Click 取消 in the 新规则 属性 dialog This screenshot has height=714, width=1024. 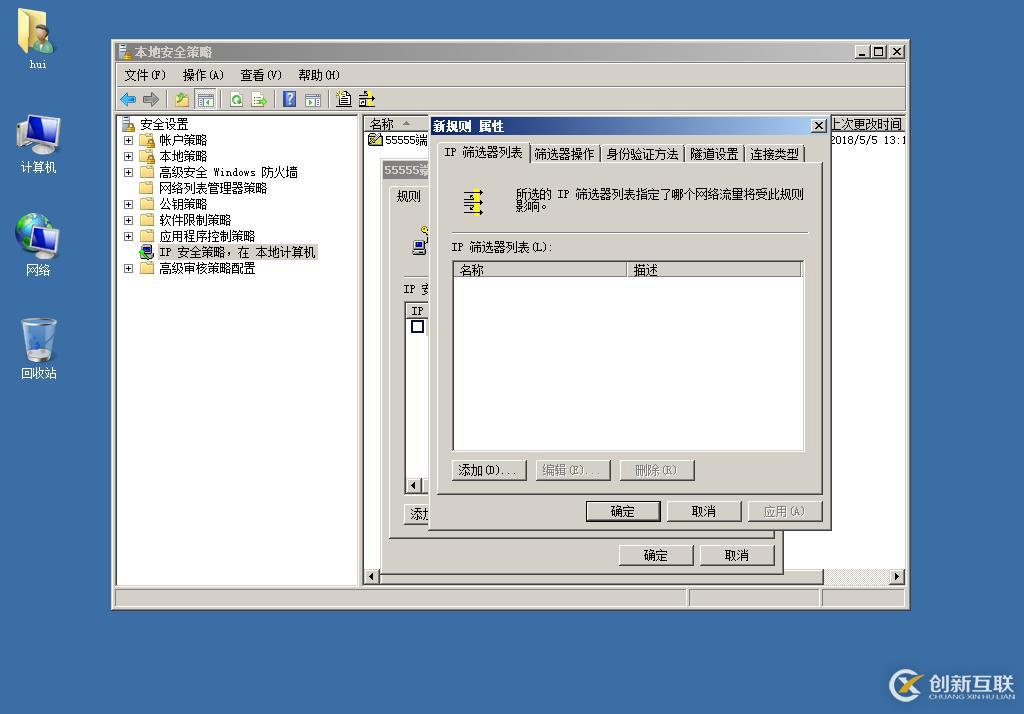click(x=704, y=511)
